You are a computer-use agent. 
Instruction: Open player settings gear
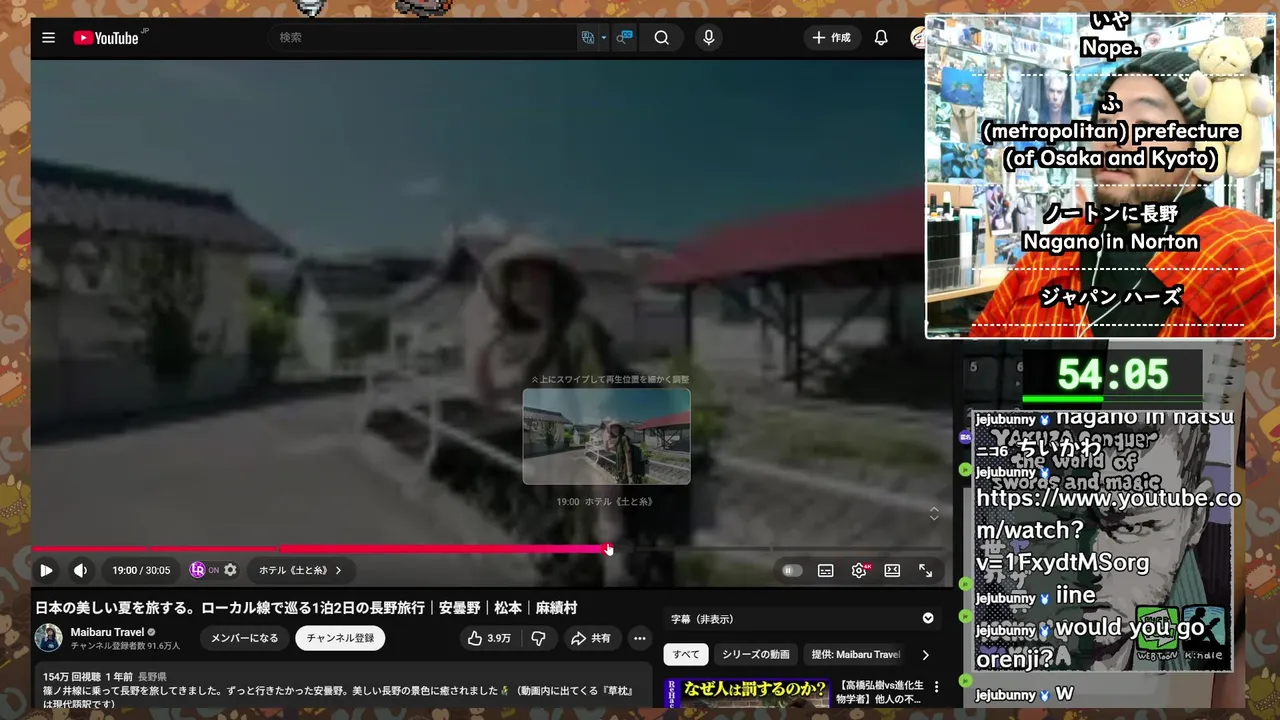click(859, 570)
